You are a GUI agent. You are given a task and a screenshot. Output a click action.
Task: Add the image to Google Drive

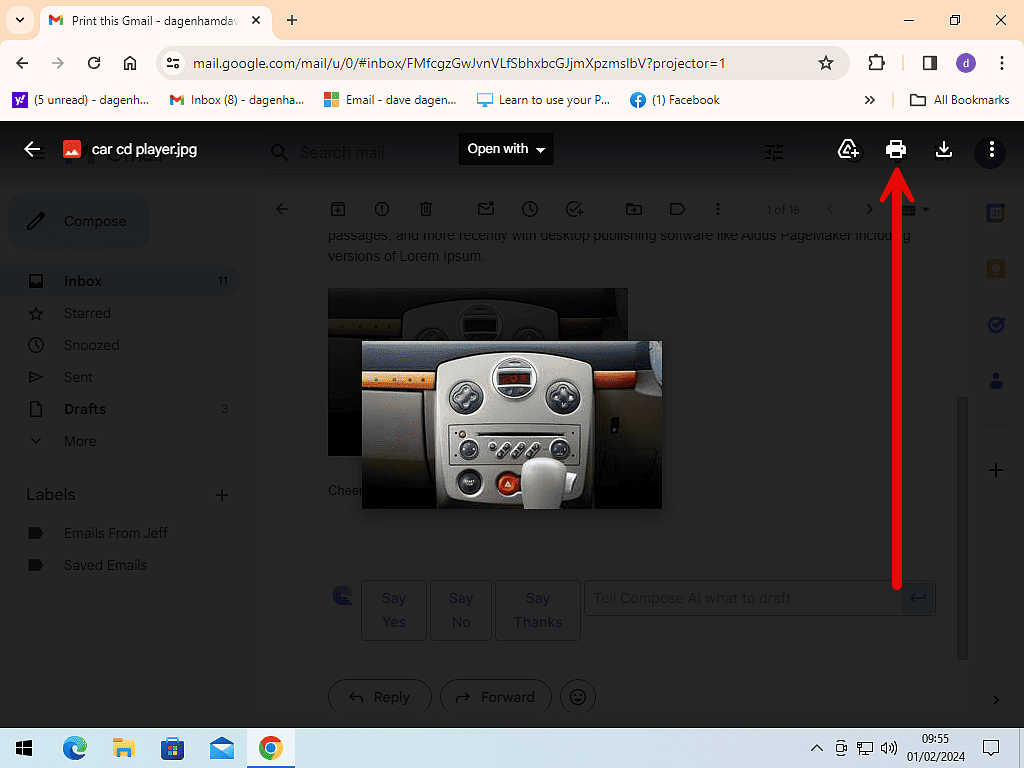tap(848, 149)
